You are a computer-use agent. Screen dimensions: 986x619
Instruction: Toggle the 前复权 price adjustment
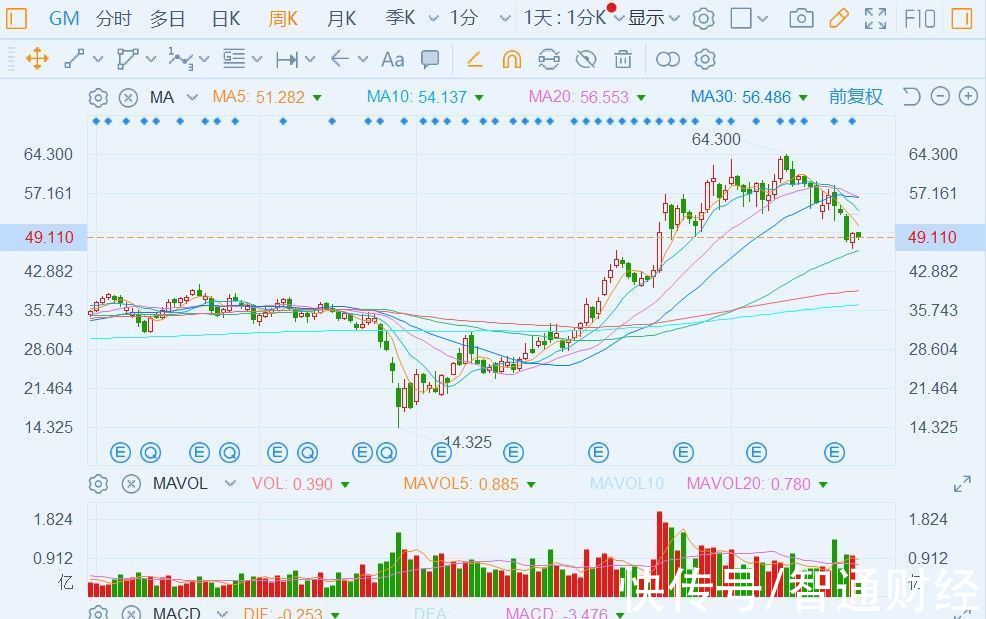[x=855, y=97]
